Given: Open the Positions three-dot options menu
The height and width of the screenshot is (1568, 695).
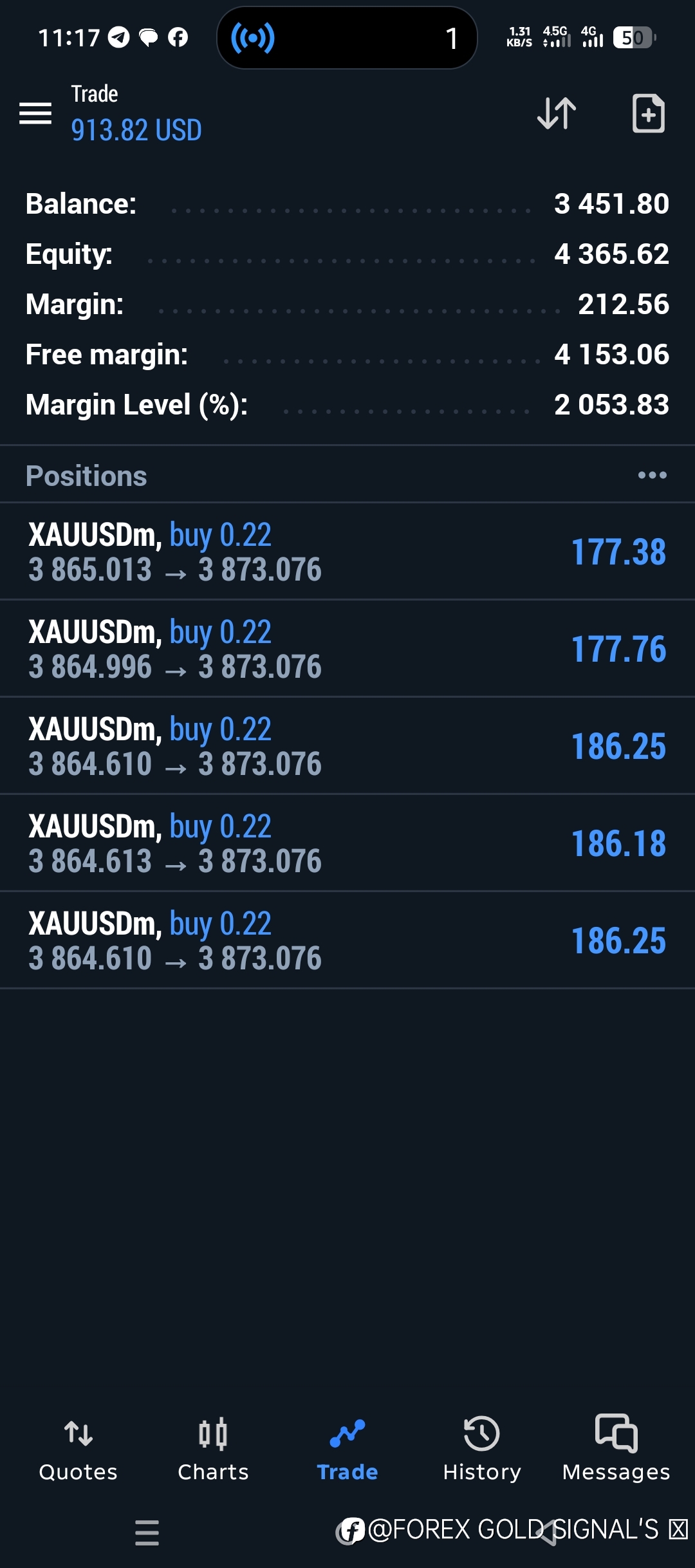Looking at the screenshot, I should click(652, 476).
